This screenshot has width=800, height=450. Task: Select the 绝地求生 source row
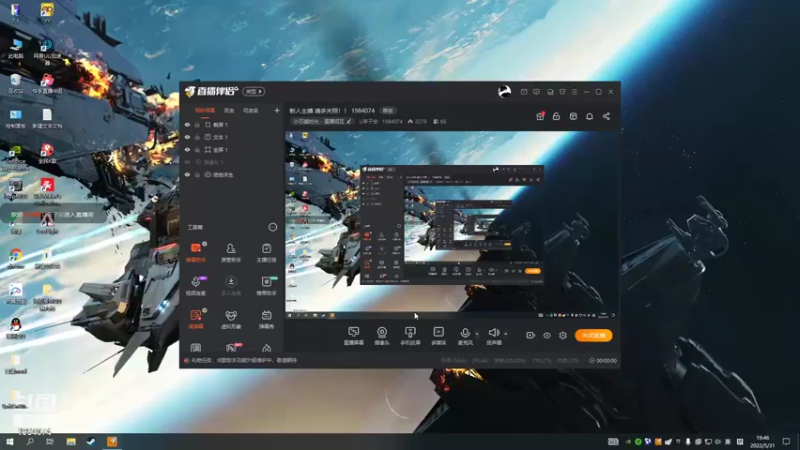click(232, 174)
